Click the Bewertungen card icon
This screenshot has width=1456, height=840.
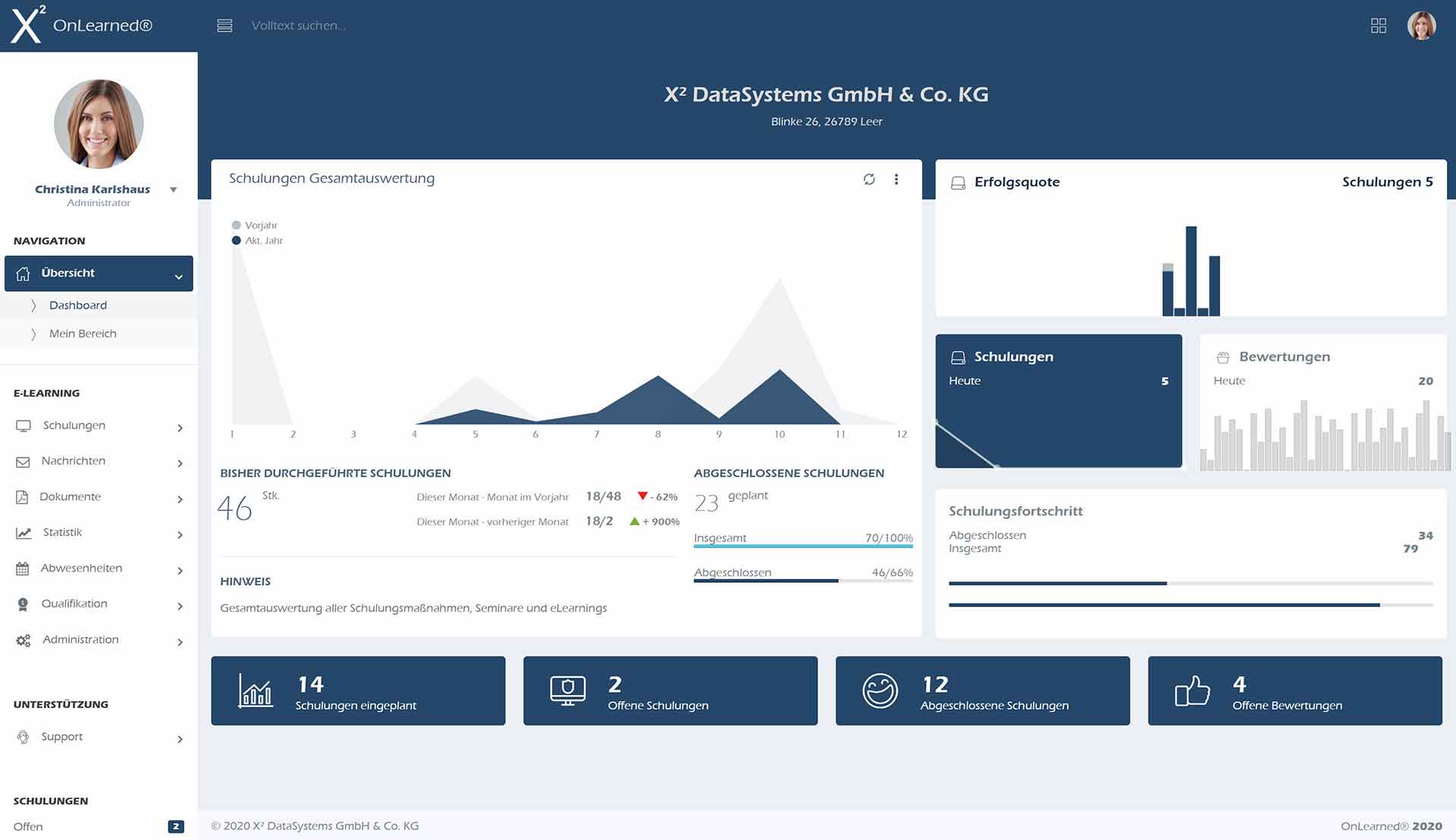coord(1222,357)
